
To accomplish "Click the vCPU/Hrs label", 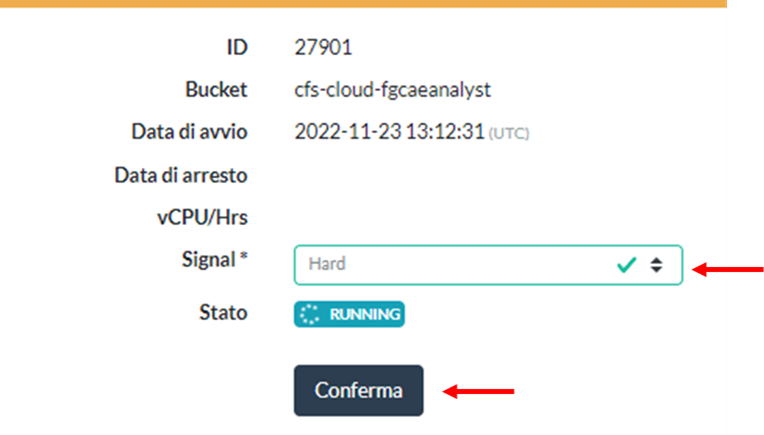I will pos(202,217).
